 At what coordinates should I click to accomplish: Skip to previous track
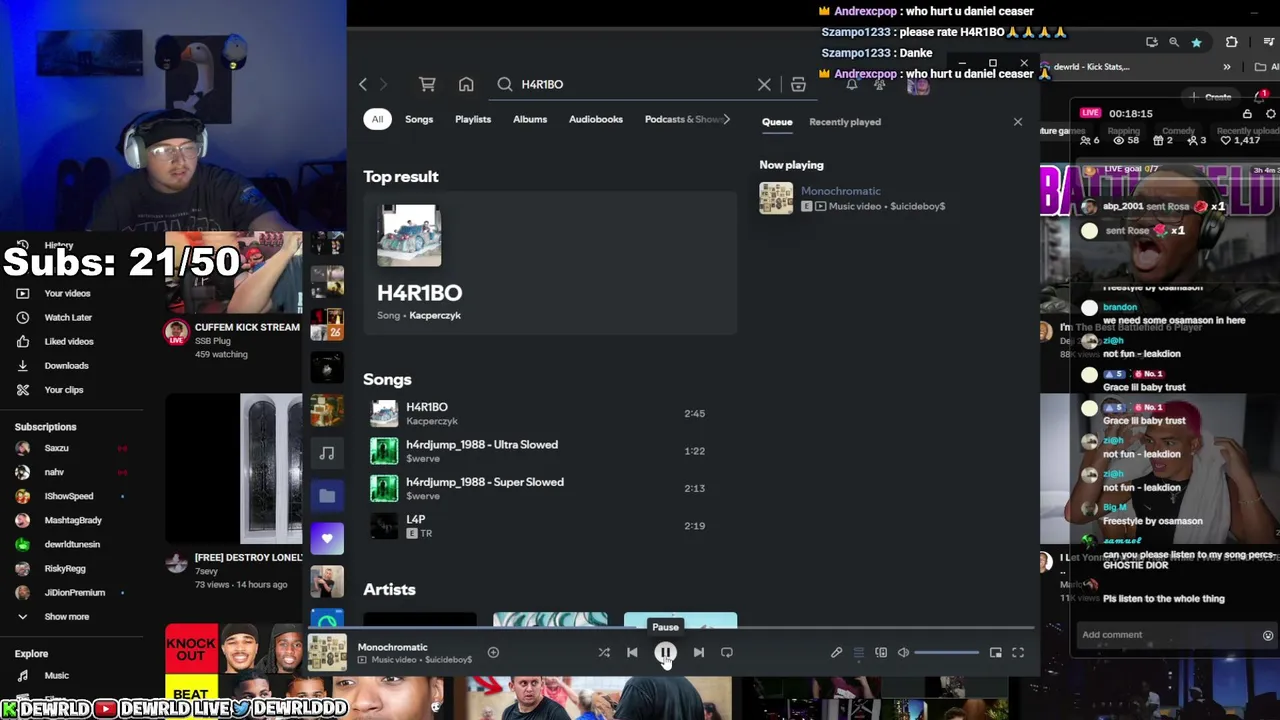(632, 653)
